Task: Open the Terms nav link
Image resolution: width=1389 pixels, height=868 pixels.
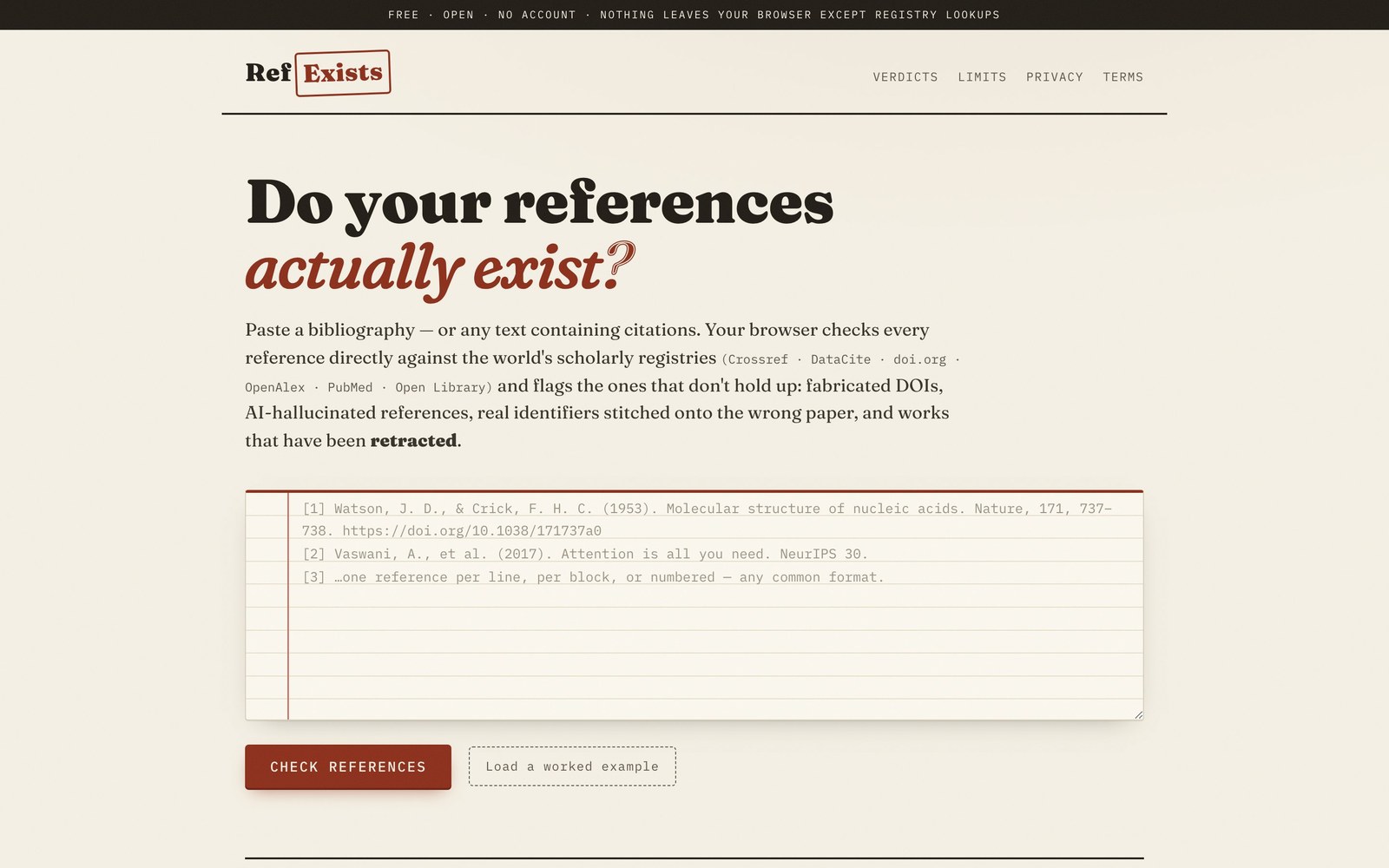Action: (1122, 77)
